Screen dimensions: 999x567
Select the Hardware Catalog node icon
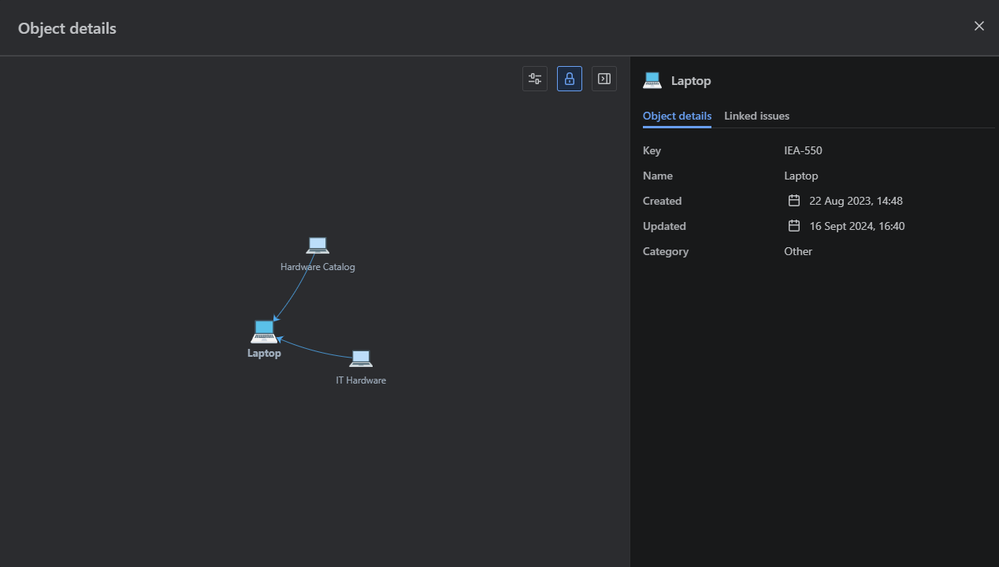click(317, 245)
